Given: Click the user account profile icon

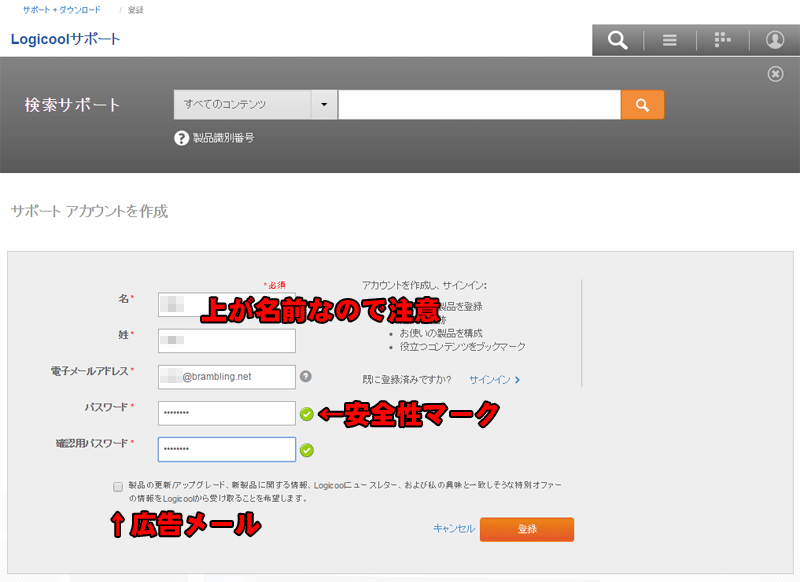Looking at the screenshot, I should coord(775,40).
